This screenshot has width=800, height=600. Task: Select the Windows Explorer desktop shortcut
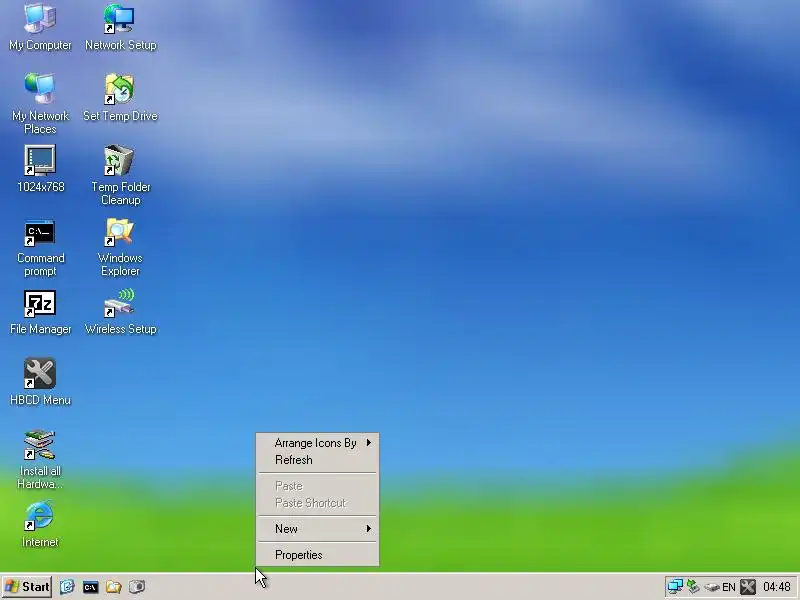tap(120, 247)
